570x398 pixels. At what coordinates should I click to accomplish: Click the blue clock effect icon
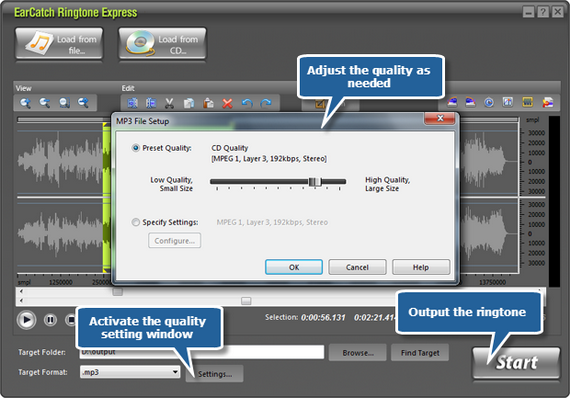point(489,102)
